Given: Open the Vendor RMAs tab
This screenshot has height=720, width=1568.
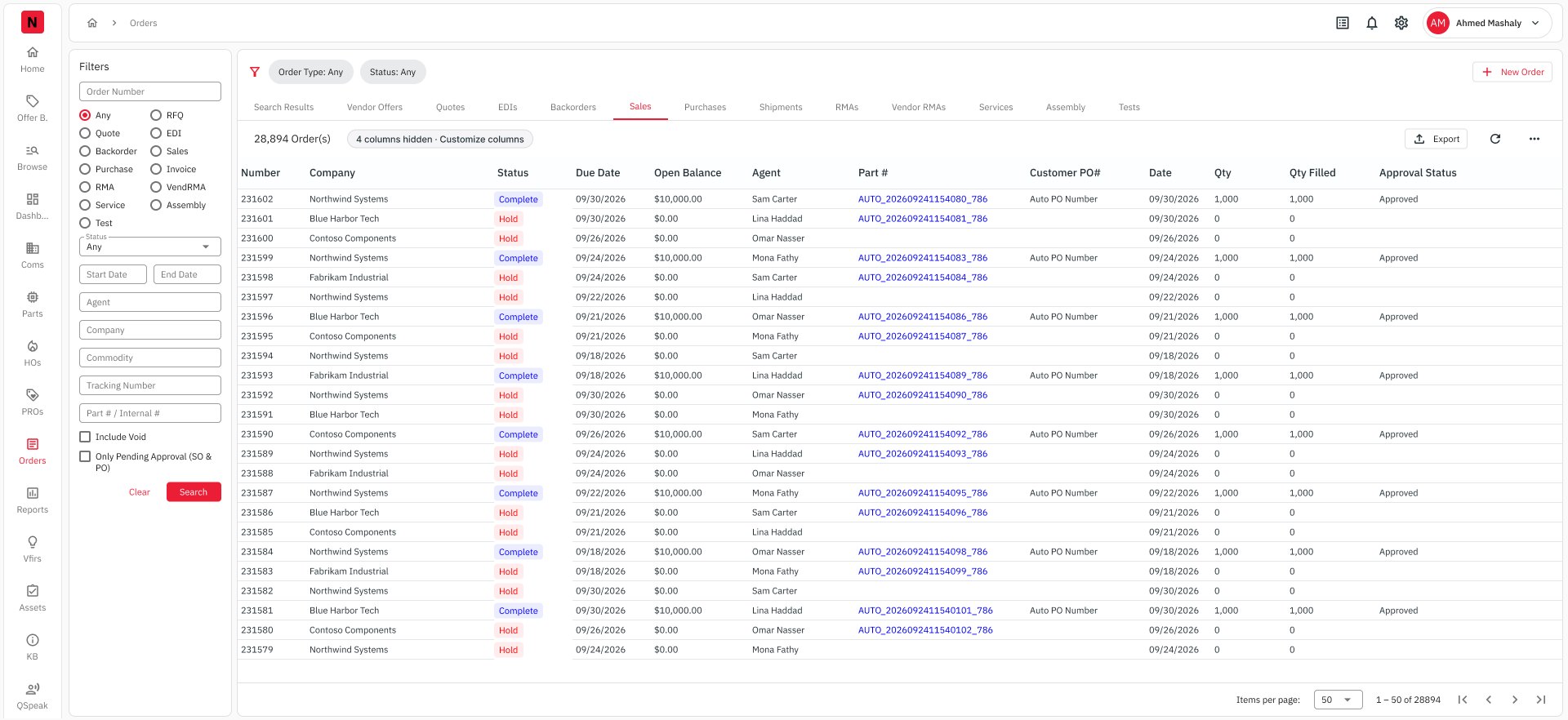Looking at the screenshot, I should pyautogui.click(x=919, y=107).
